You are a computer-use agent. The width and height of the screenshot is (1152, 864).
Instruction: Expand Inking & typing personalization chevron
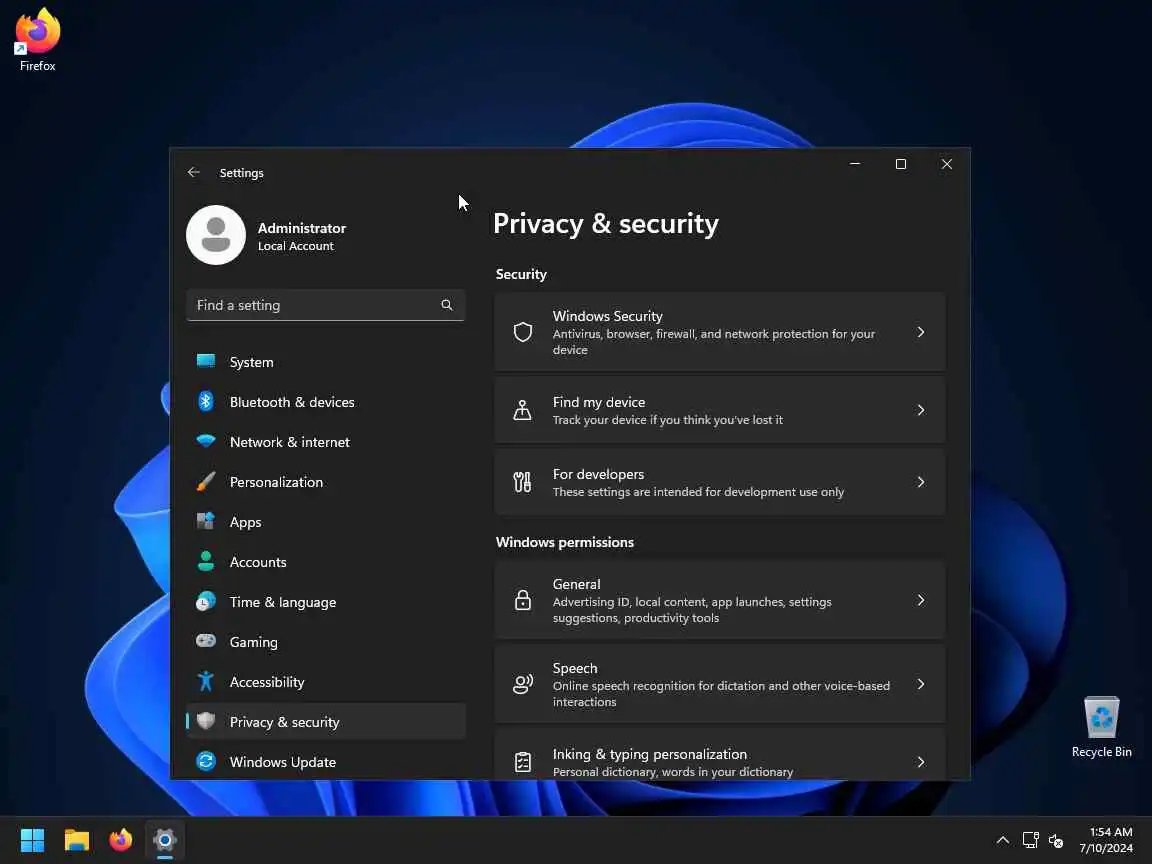(921, 762)
